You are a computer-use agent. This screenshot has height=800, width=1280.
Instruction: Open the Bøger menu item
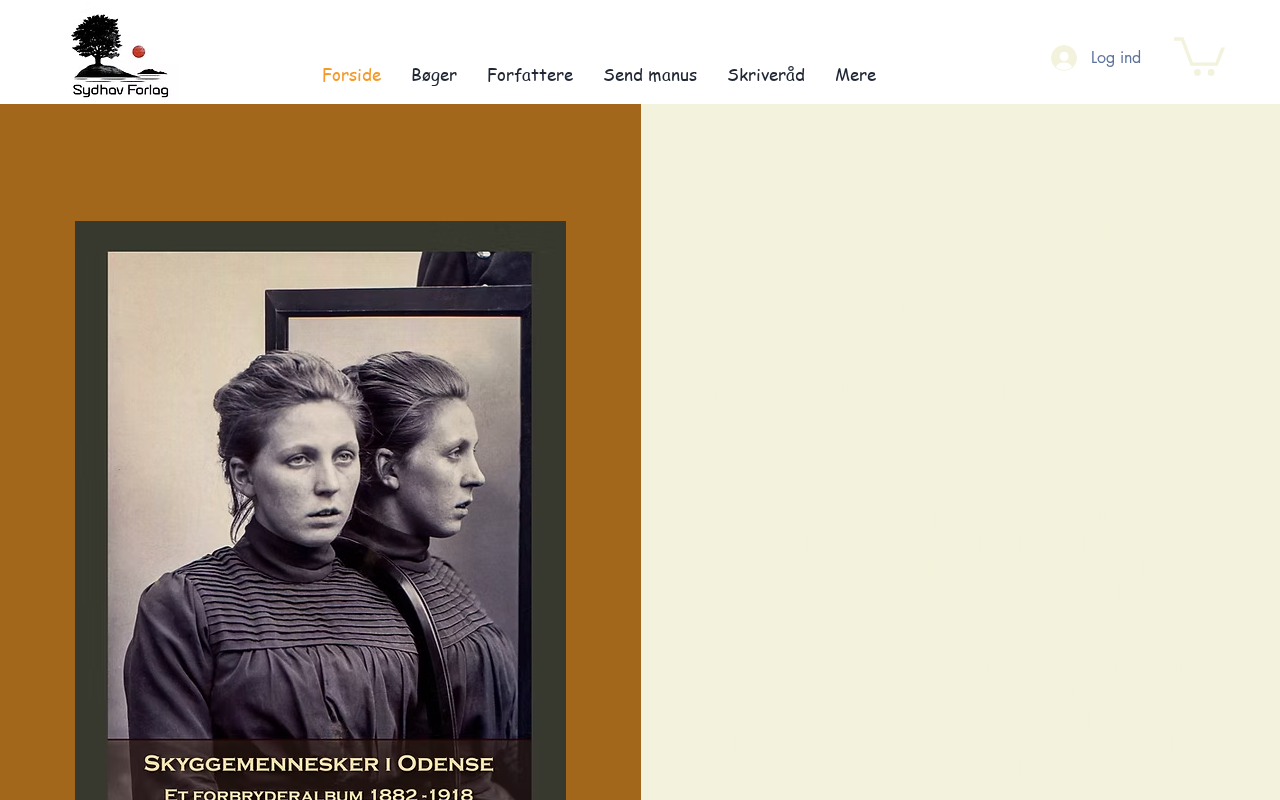point(434,74)
